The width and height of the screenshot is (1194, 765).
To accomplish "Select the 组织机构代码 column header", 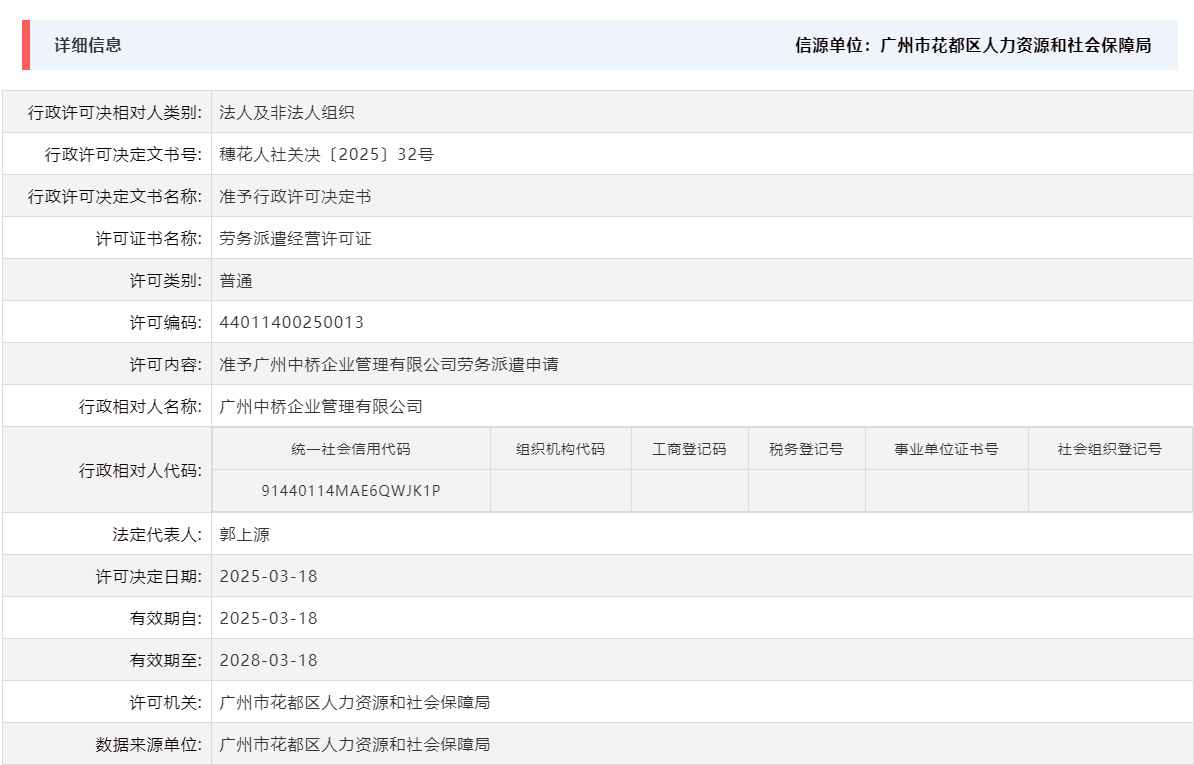I will pyautogui.click(x=560, y=448).
